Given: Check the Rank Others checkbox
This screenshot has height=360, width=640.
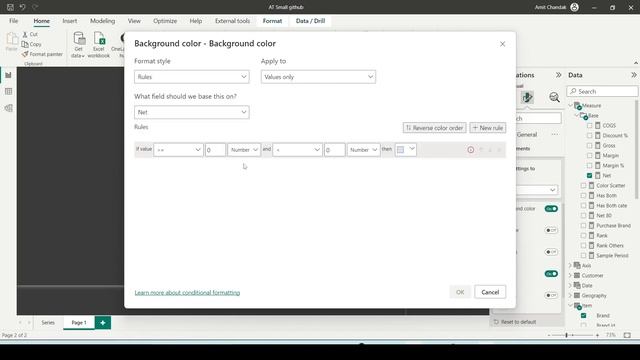Looking at the screenshot, I should (x=583, y=245).
